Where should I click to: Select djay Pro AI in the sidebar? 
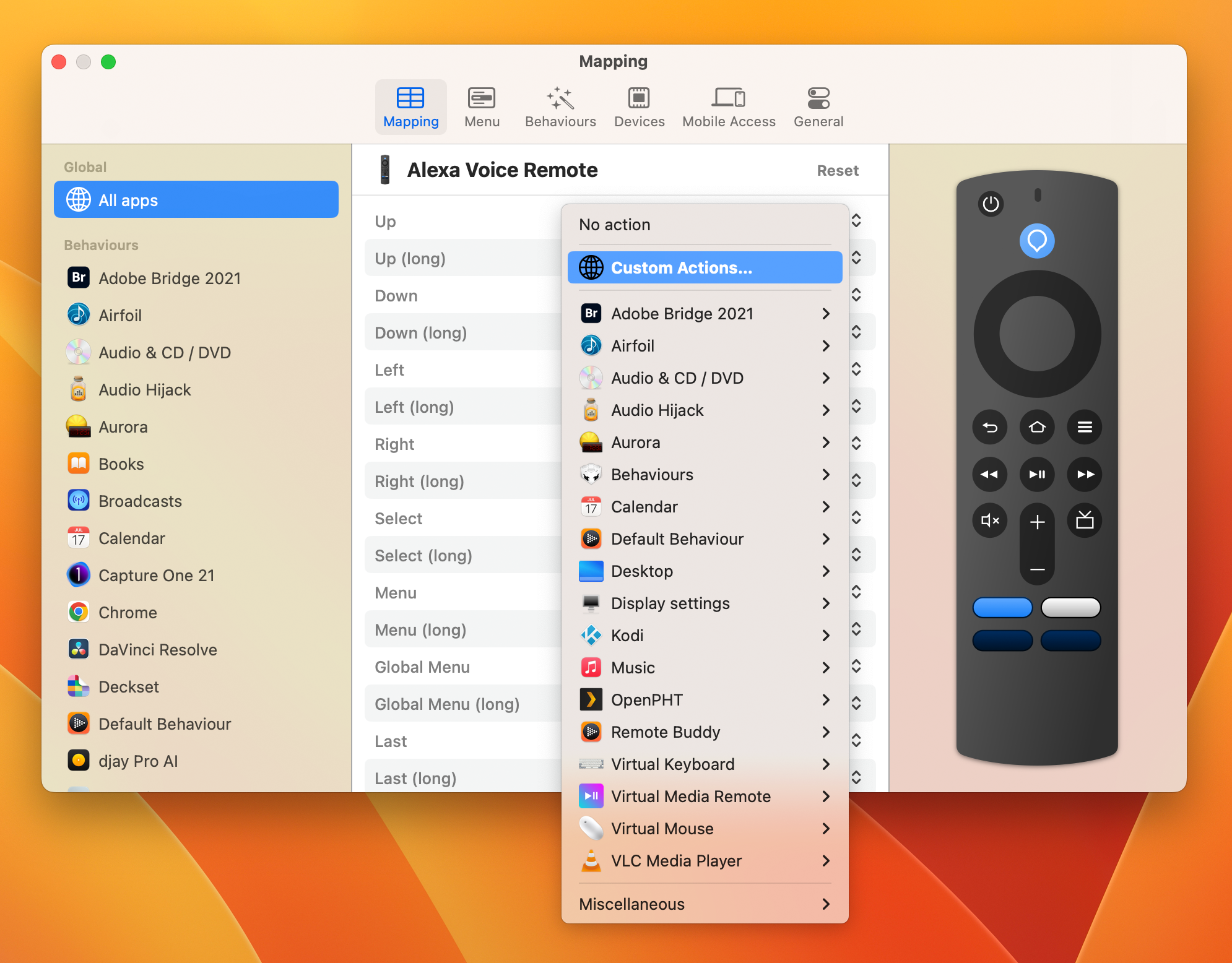tap(196, 761)
